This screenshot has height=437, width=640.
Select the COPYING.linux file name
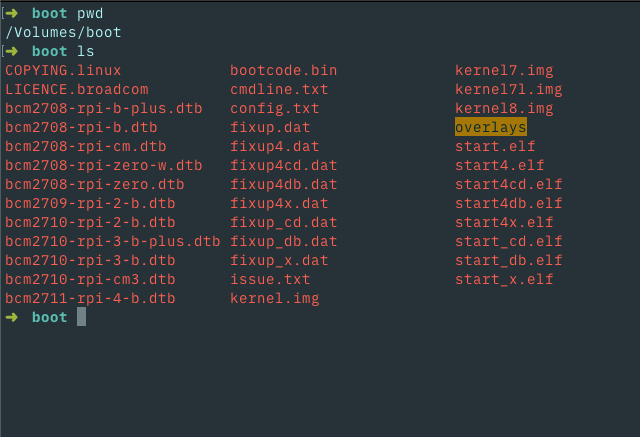tap(63, 70)
